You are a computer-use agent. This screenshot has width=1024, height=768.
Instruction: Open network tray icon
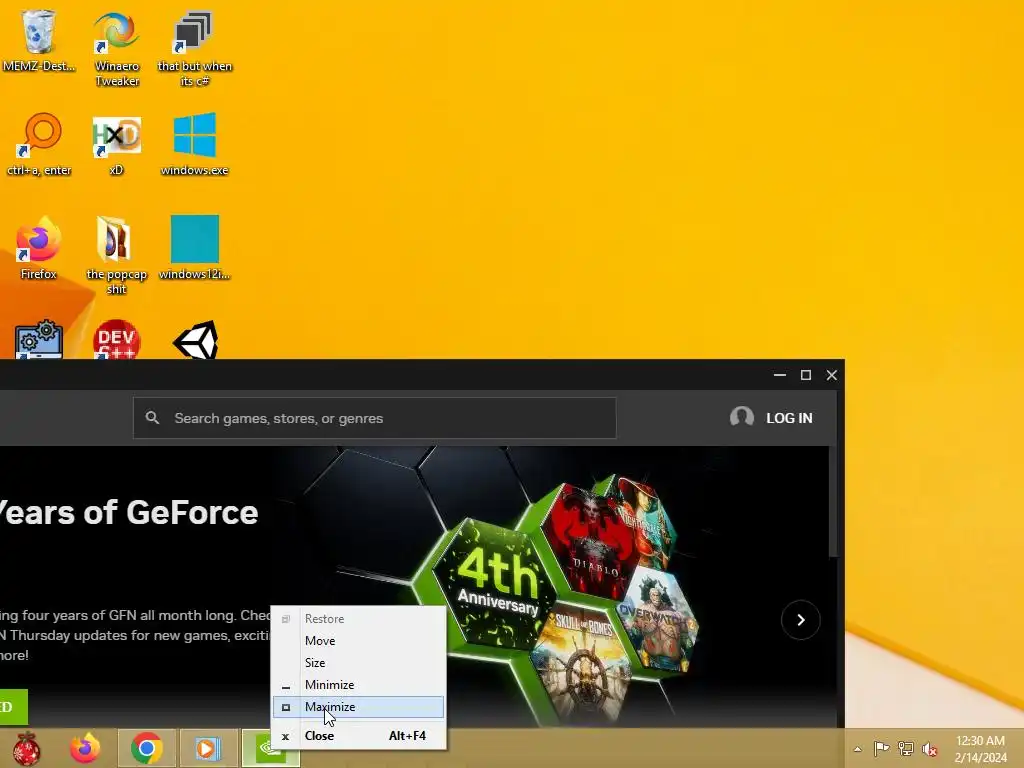905,748
